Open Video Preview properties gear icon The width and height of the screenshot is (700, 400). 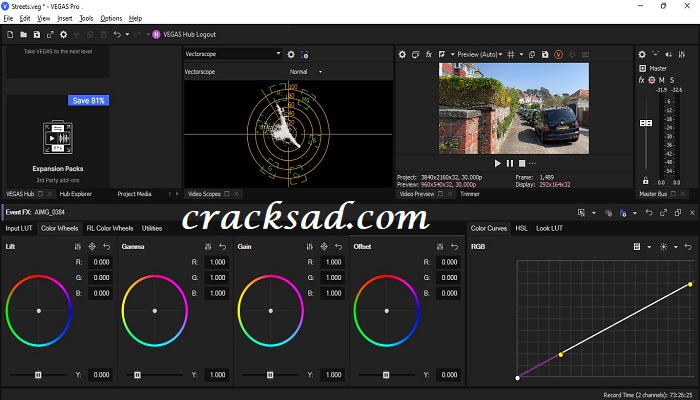click(x=402, y=54)
